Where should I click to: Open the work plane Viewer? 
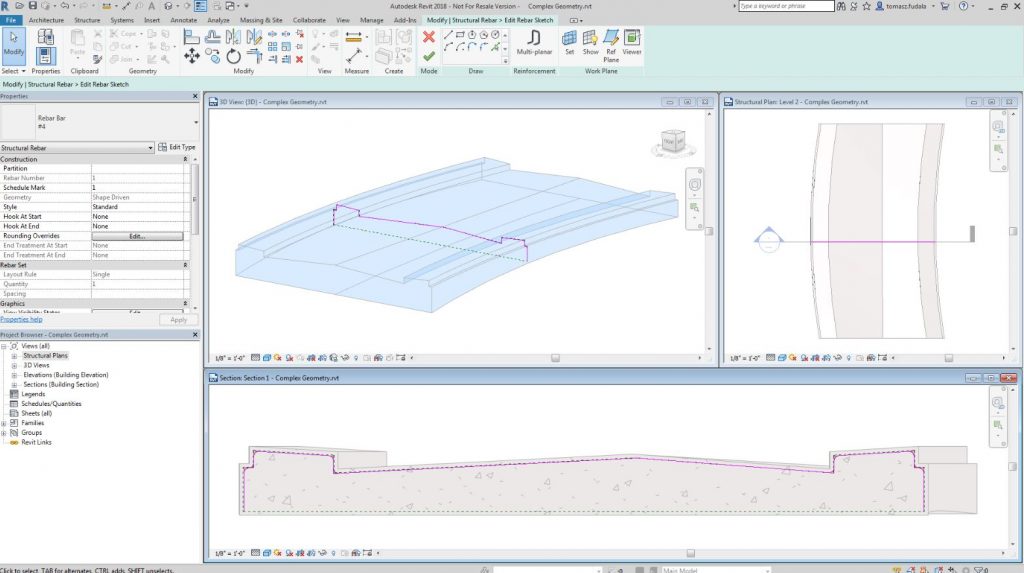point(632,40)
